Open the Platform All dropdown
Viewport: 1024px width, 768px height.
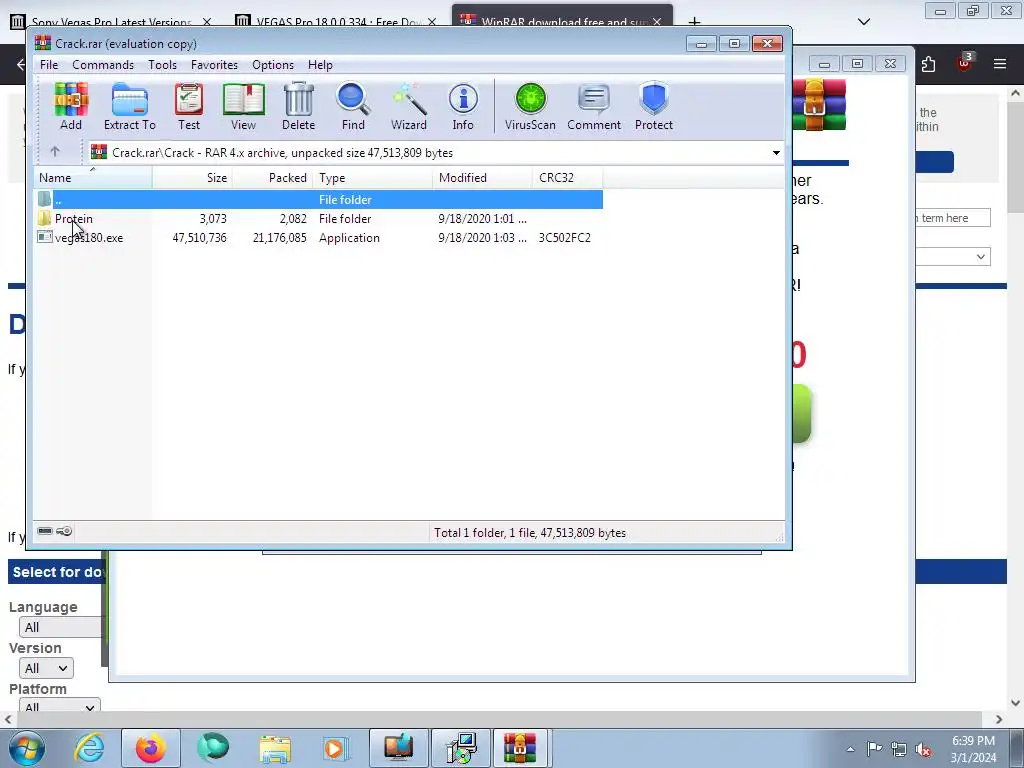point(59,707)
